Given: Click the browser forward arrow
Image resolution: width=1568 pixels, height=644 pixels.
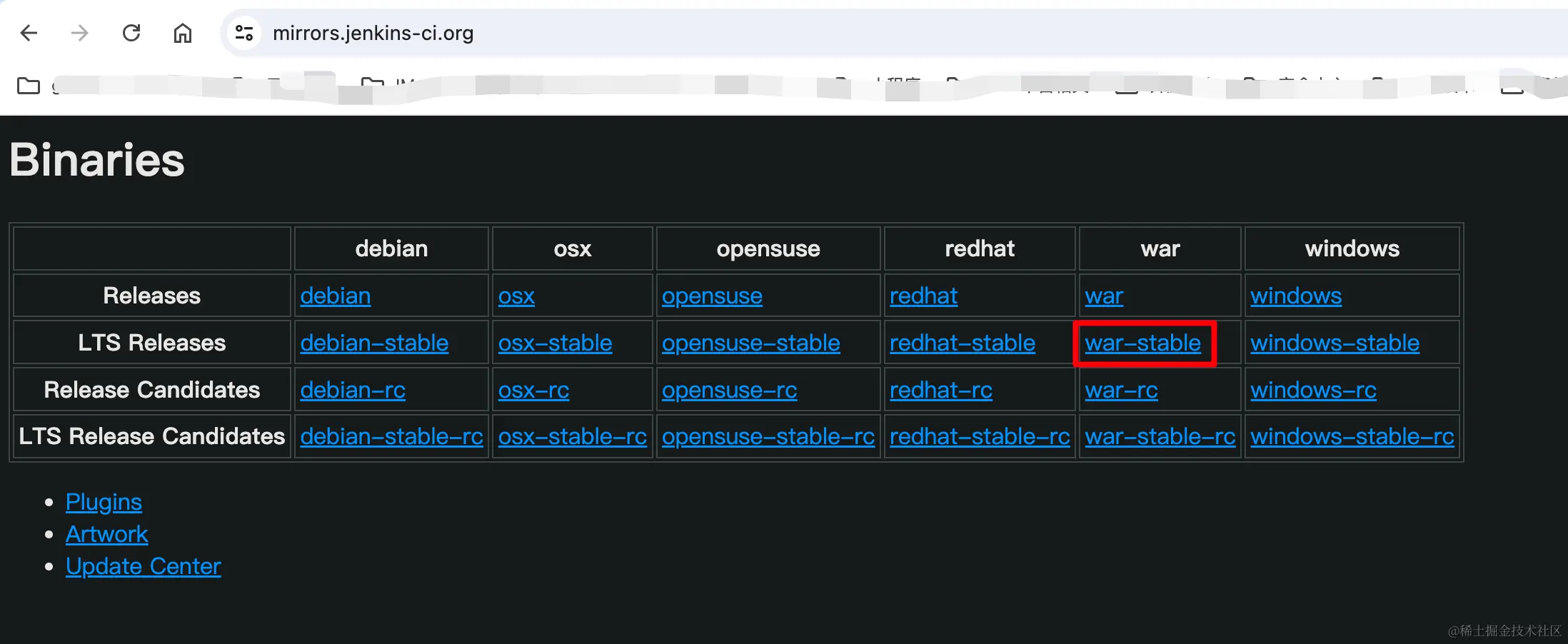Looking at the screenshot, I should point(79,33).
